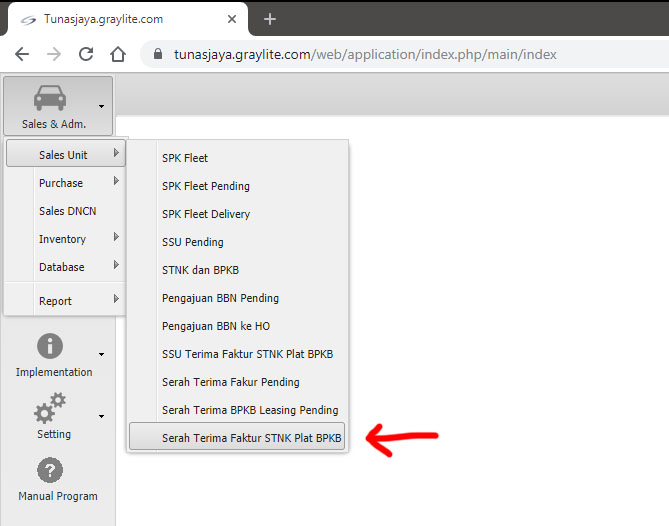Click the Sales & Adm. car icon

tap(50, 98)
